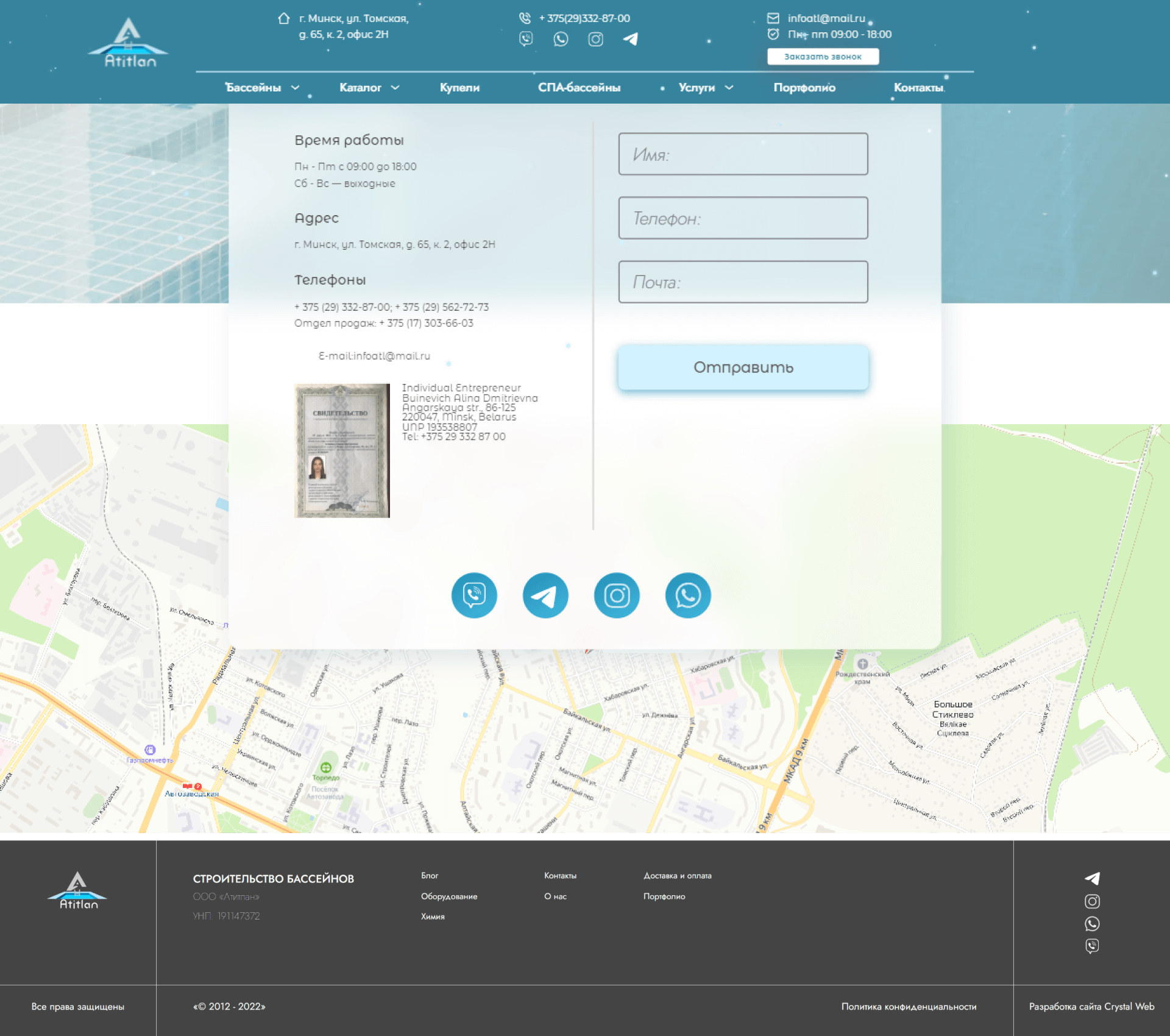Screen dimensions: 1170x1036
Task: Click the round Telegram button below the form
Action: point(545,595)
